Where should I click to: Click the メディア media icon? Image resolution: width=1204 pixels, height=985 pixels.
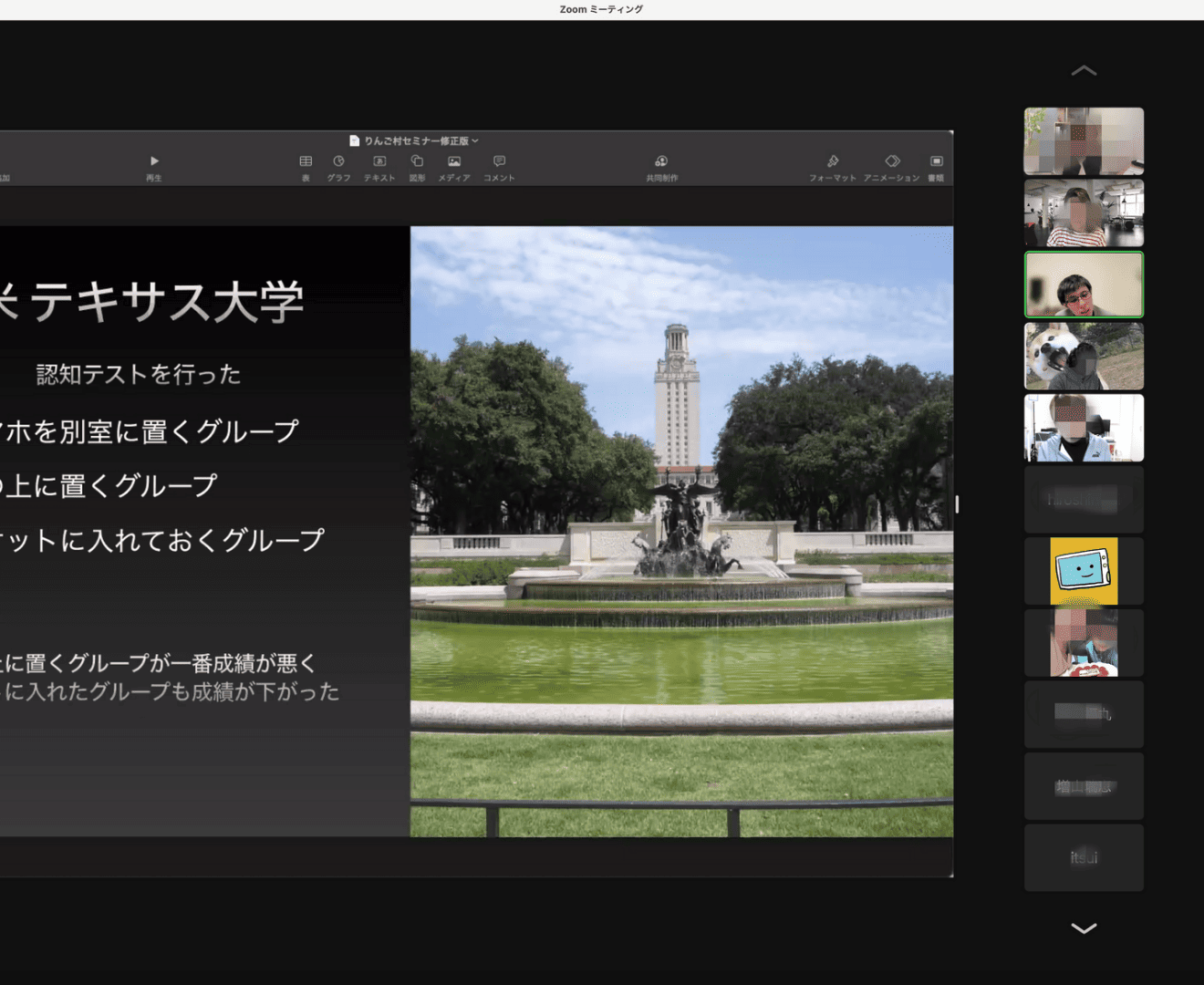point(453,165)
